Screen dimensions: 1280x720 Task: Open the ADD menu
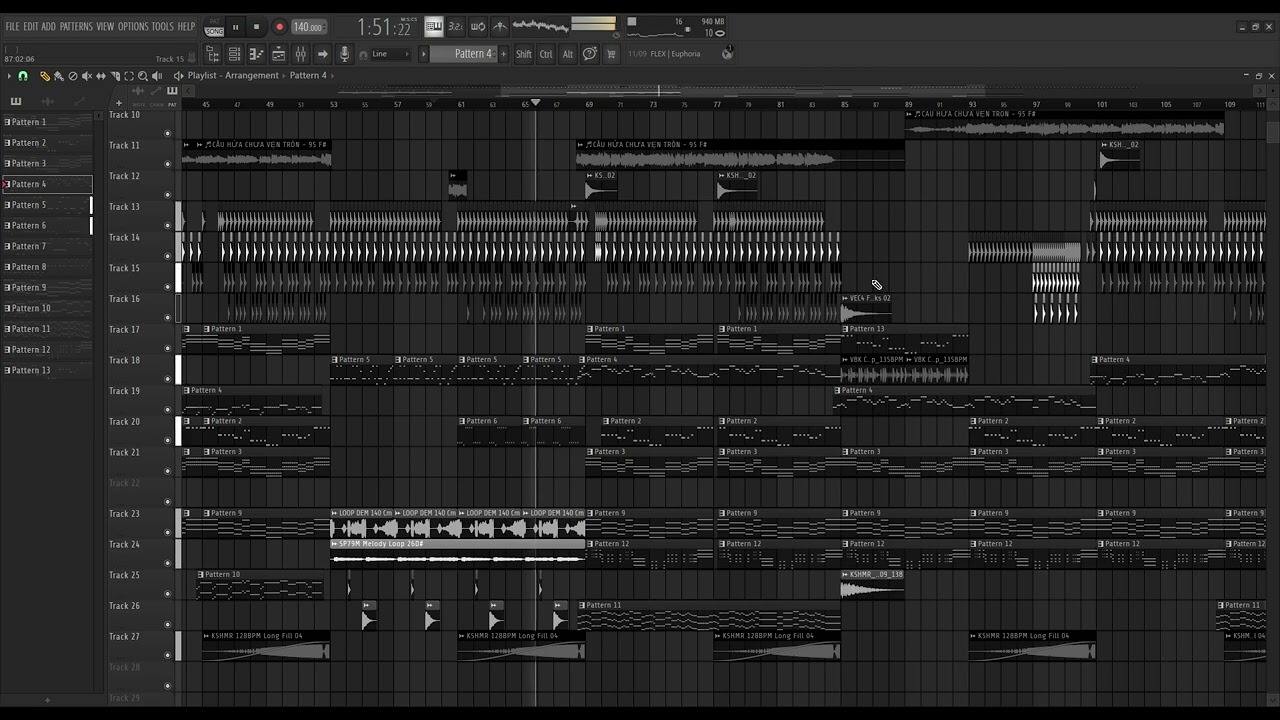pos(49,27)
